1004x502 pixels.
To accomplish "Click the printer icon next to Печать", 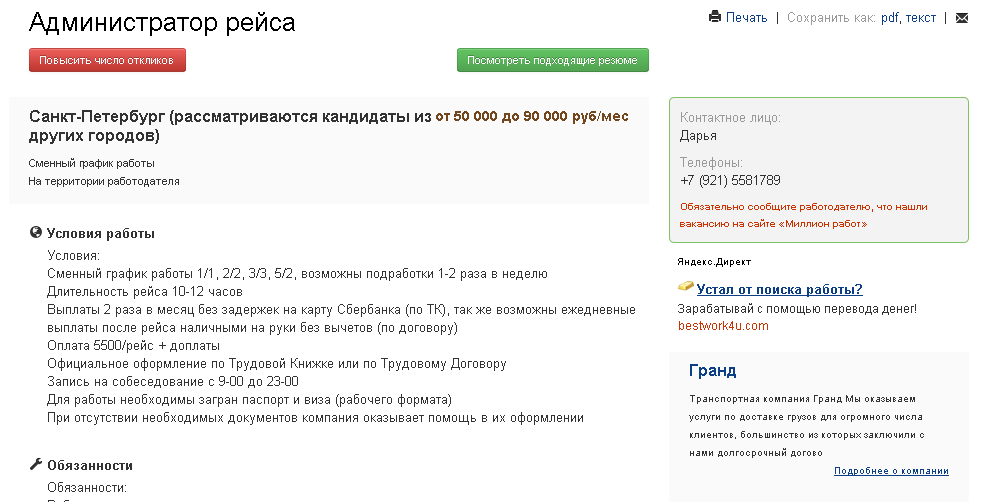I will click(715, 17).
